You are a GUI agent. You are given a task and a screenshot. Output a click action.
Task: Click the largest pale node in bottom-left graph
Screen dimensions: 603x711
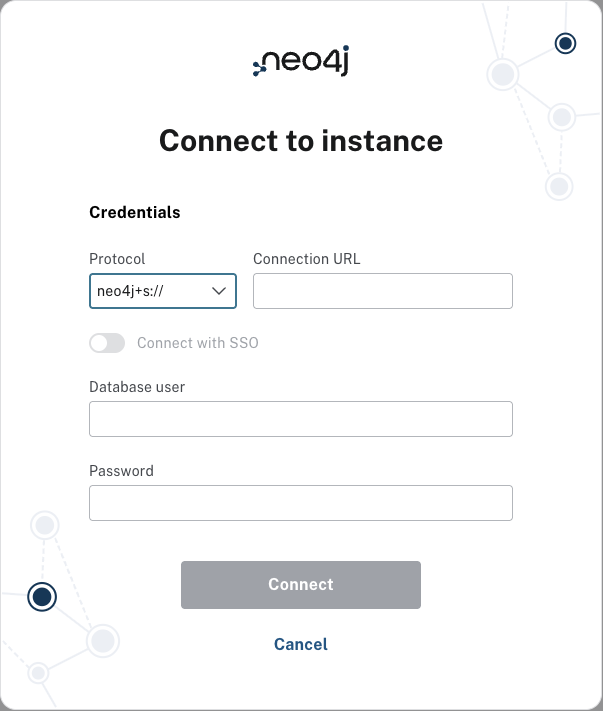point(102,640)
